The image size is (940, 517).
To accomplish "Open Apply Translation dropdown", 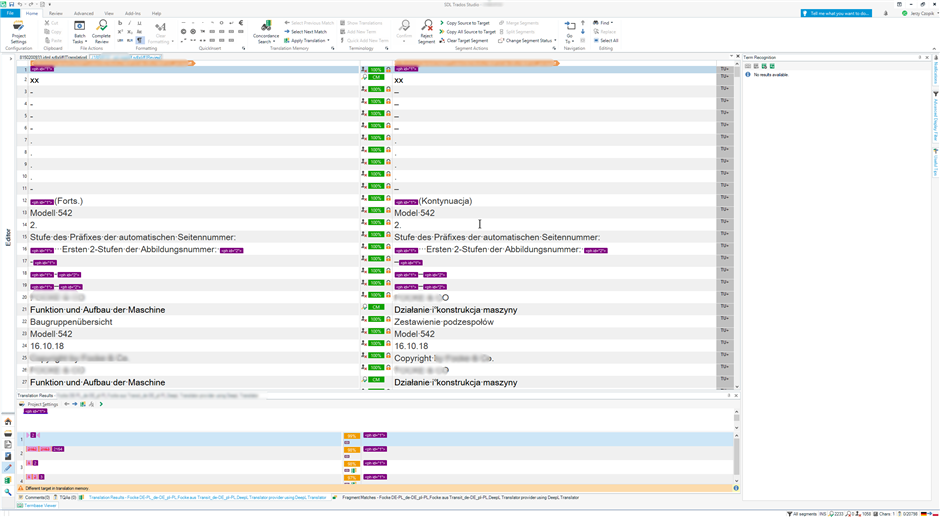I will click(x=308, y=41).
